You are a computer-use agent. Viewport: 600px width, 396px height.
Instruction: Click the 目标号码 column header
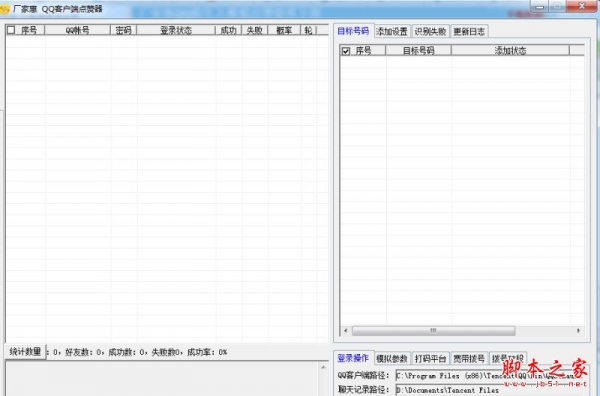click(418, 51)
